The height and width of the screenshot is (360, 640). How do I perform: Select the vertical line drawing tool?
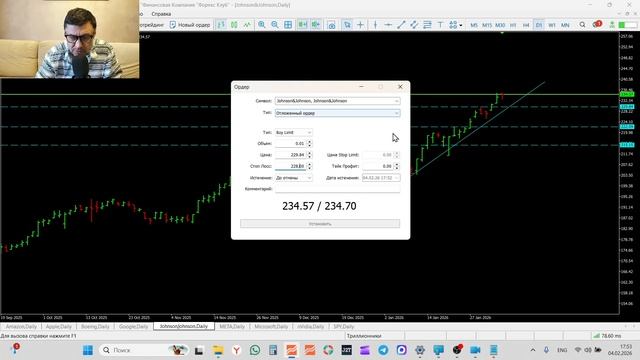375,25
